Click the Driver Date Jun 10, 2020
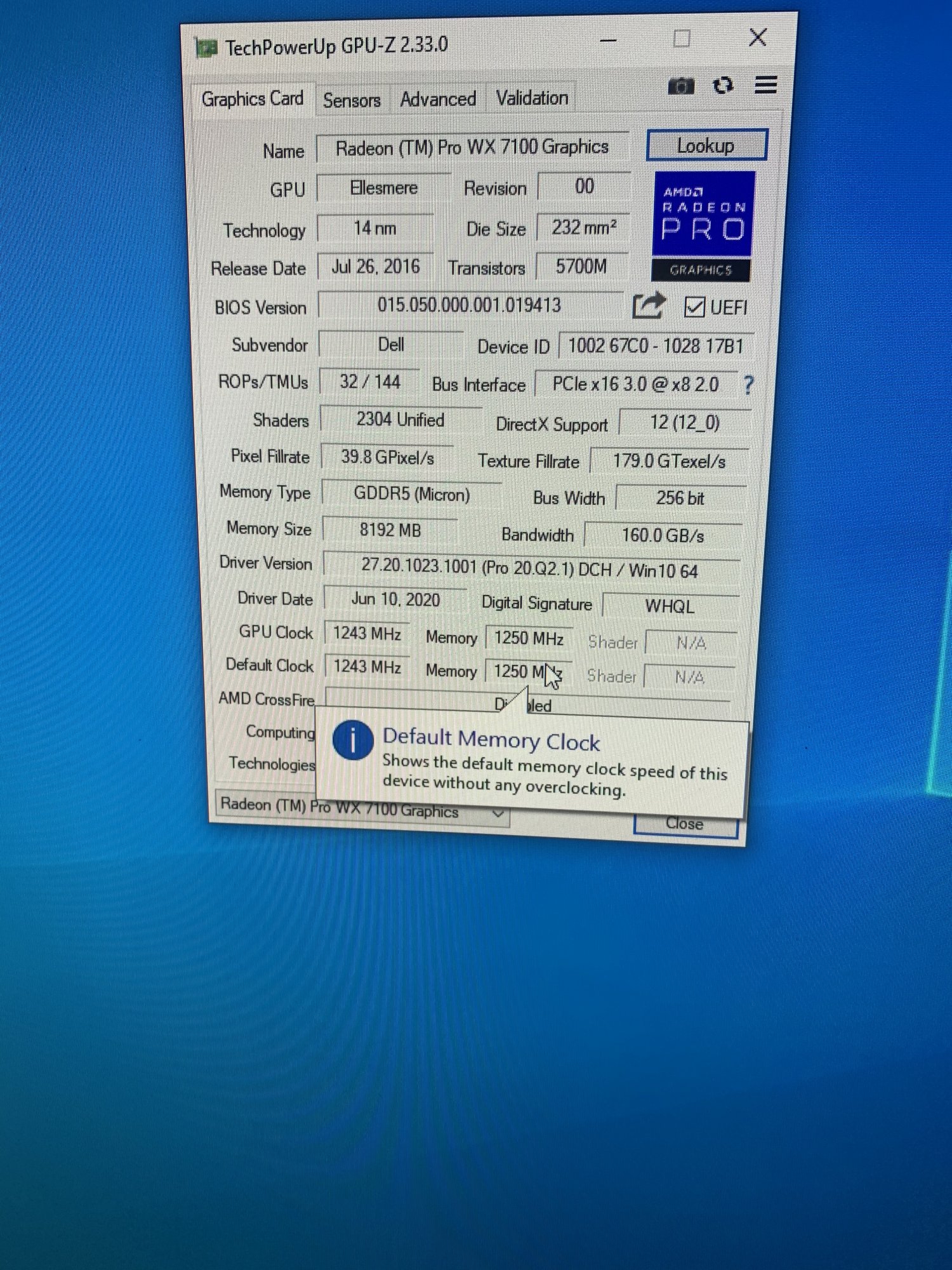The image size is (952, 1270). point(395,599)
